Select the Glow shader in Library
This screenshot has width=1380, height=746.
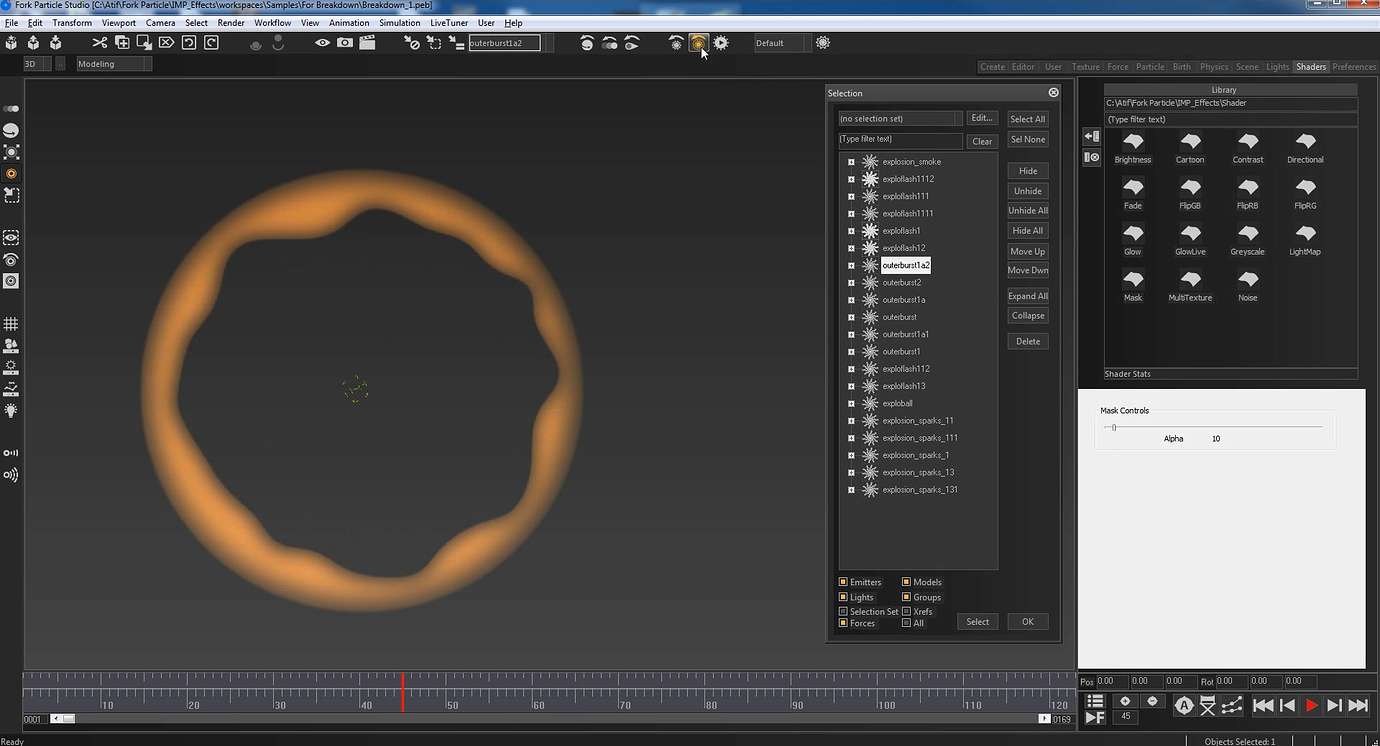pyautogui.click(x=1132, y=234)
